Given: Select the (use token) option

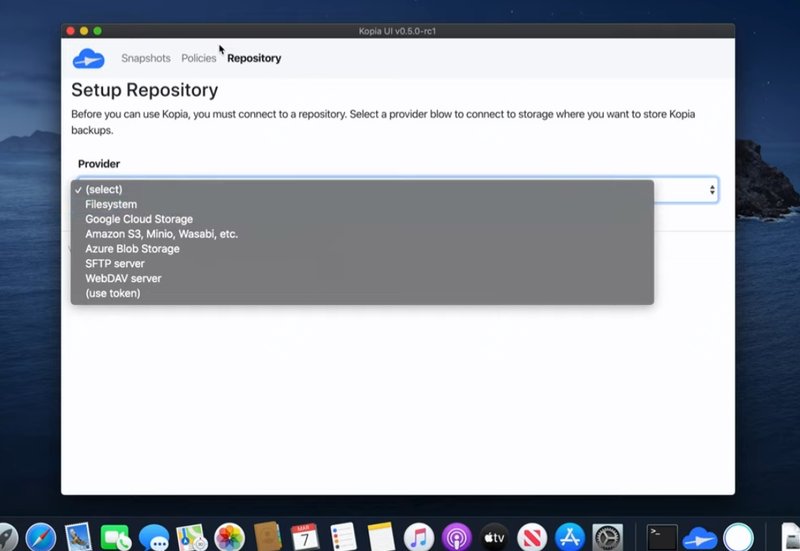Looking at the screenshot, I should point(113,294).
